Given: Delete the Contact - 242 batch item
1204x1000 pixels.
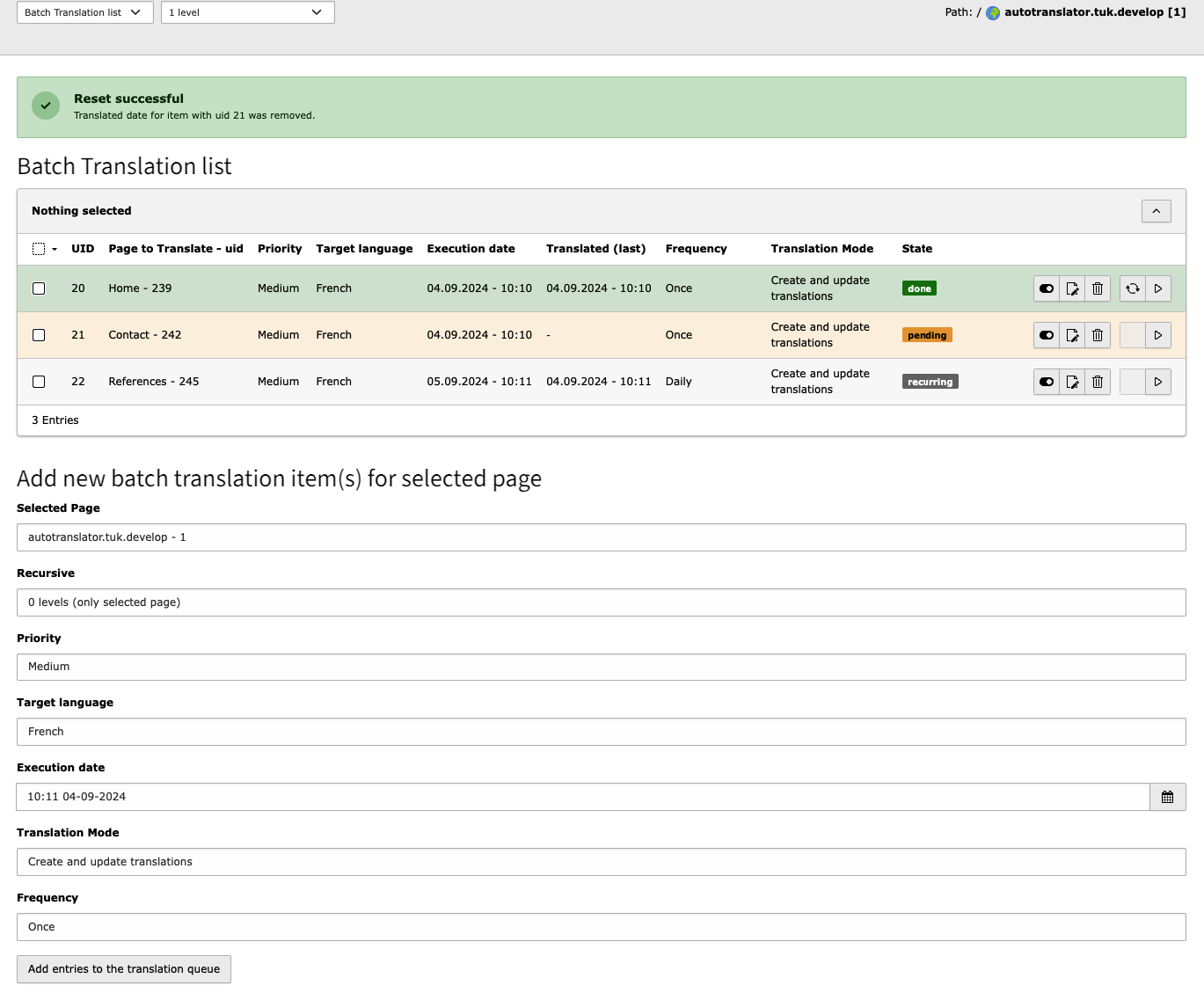Looking at the screenshot, I should 1098,335.
